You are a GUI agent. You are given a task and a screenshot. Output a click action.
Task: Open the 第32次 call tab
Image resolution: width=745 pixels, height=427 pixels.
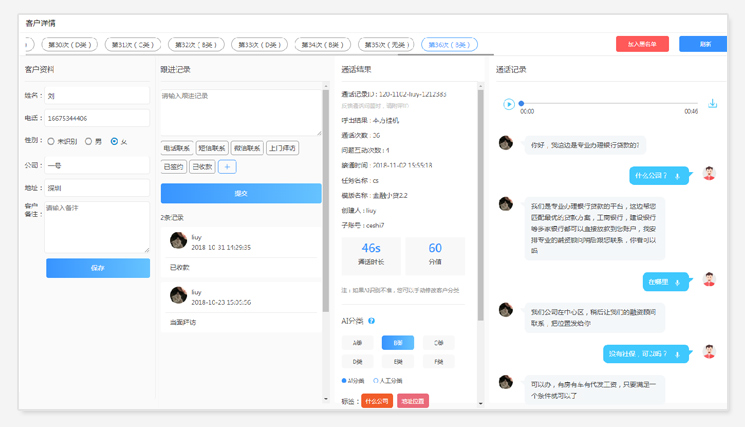coord(196,45)
